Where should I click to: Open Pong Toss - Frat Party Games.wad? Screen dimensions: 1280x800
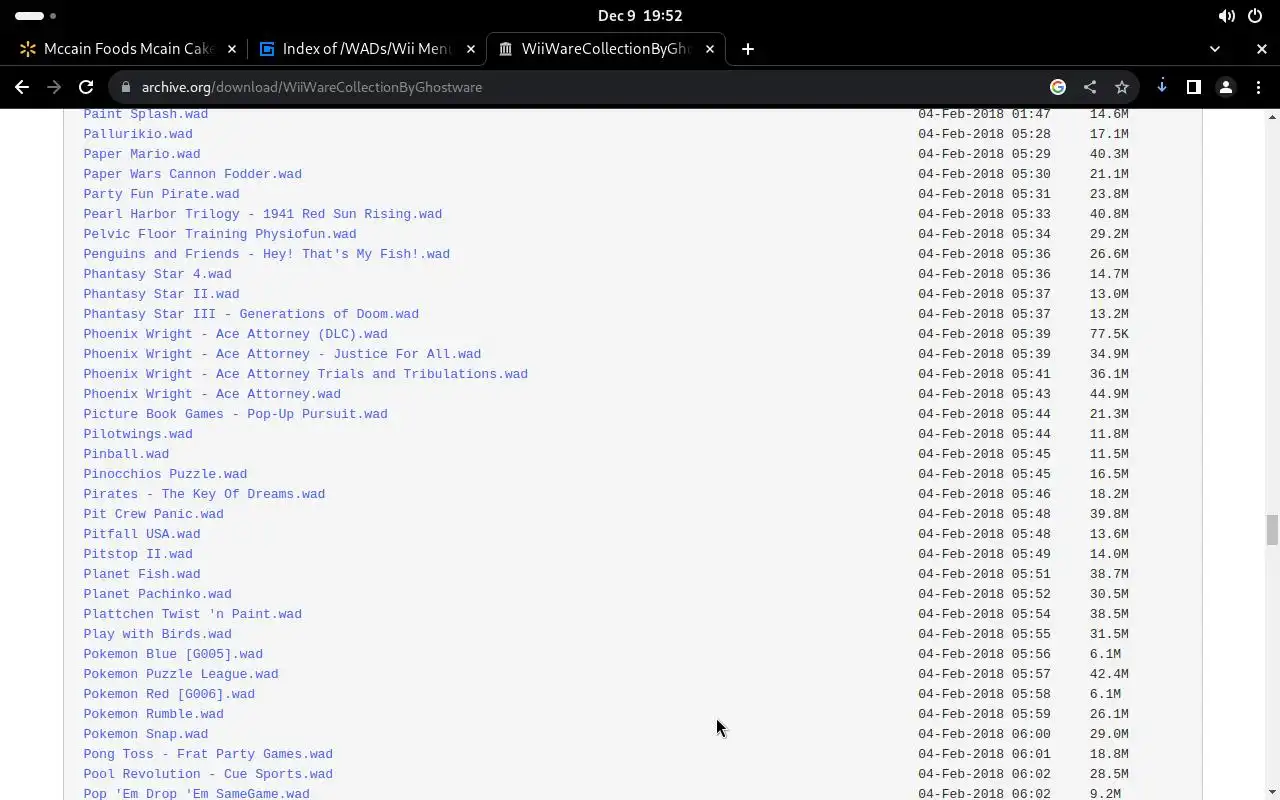[208, 754]
